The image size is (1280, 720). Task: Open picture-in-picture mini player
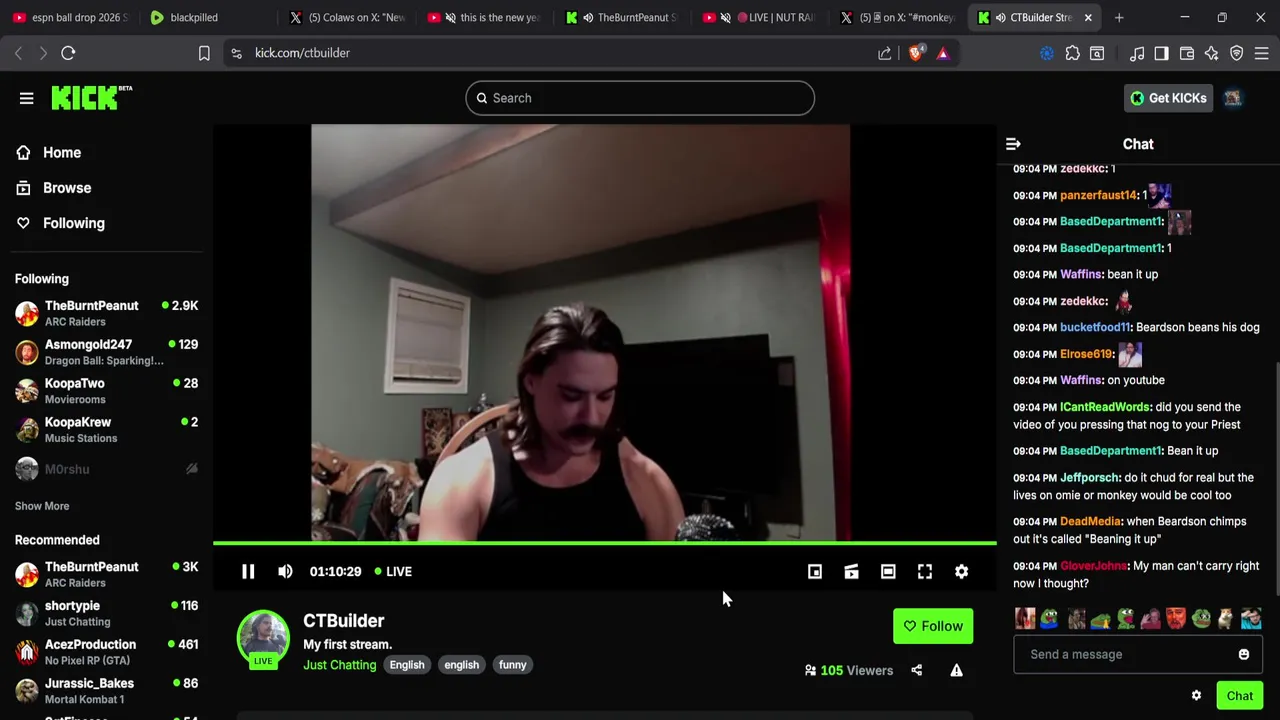pos(815,571)
